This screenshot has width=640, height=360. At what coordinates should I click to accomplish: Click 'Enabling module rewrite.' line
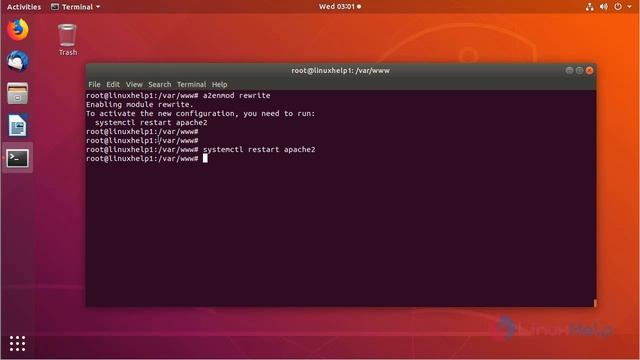[x=140, y=104]
